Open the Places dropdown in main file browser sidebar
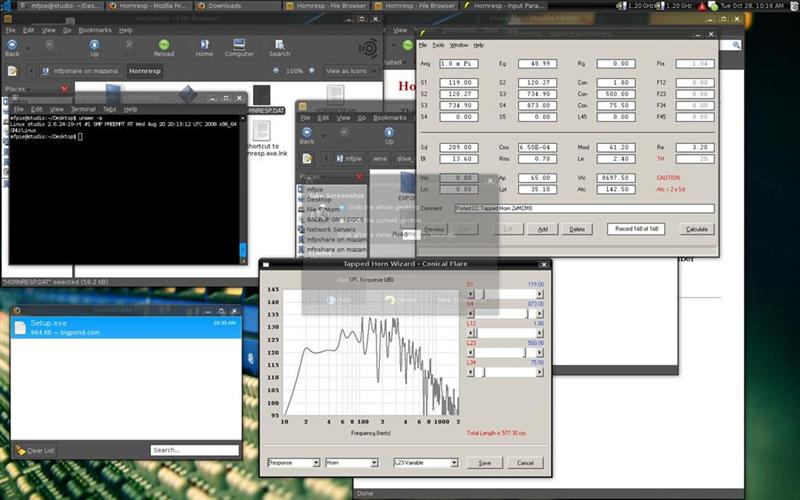The width and height of the screenshot is (800, 500). [x=18, y=89]
